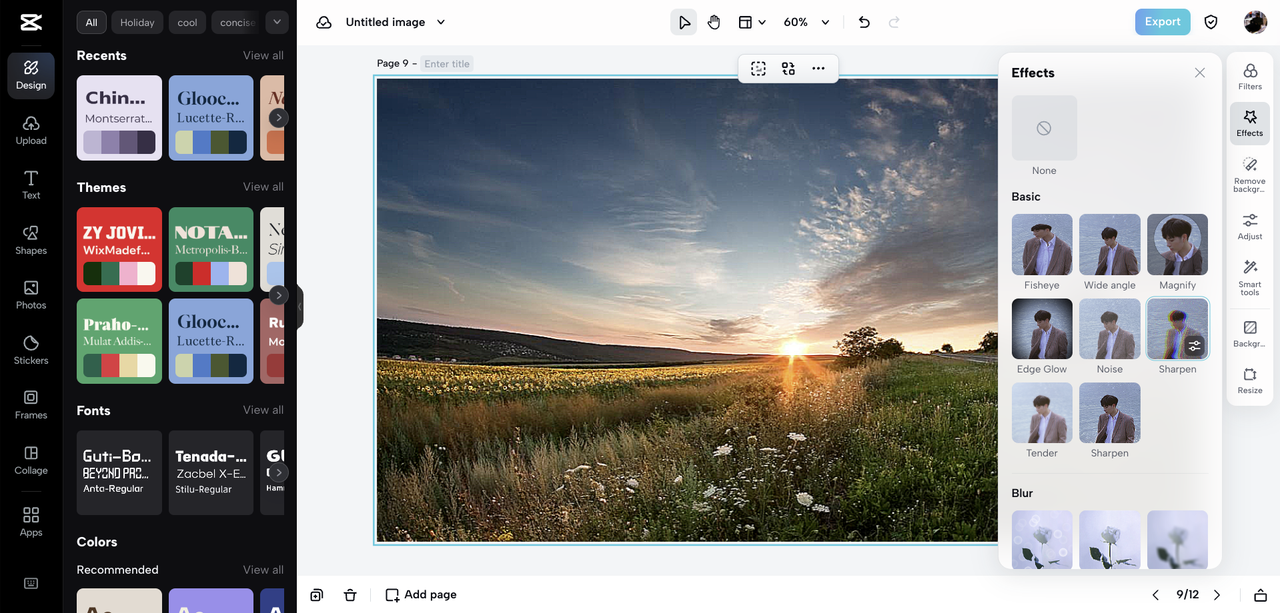
Task: Apply the Edge Glow effect
Action: coord(1042,329)
